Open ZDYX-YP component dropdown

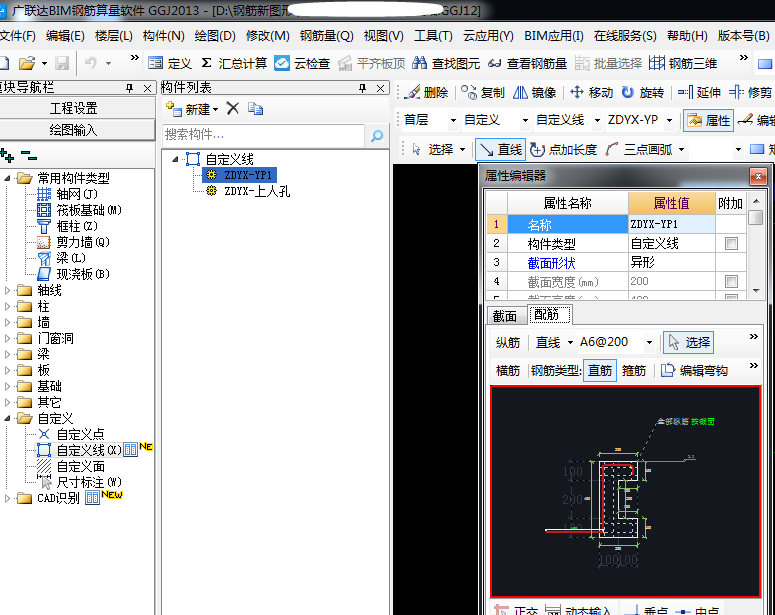tap(669, 120)
